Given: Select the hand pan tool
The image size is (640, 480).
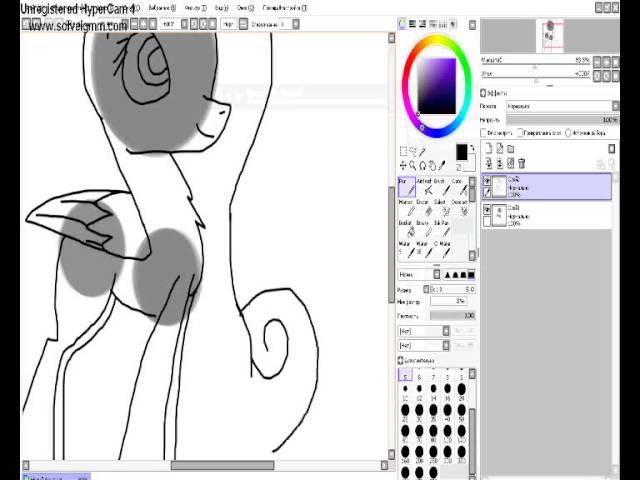Looking at the screenshot, I should click(432, 165).
